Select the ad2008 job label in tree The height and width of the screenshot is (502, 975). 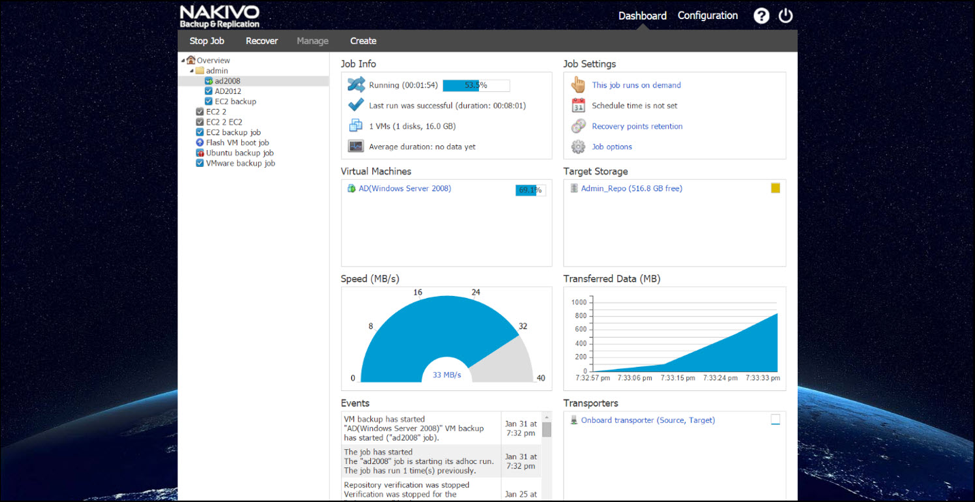pos(228,81)
